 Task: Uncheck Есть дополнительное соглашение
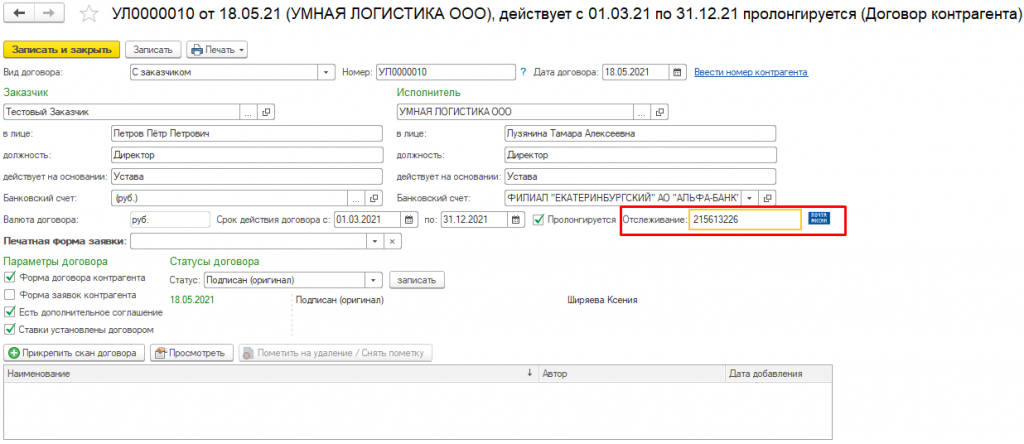click(10, 311)
